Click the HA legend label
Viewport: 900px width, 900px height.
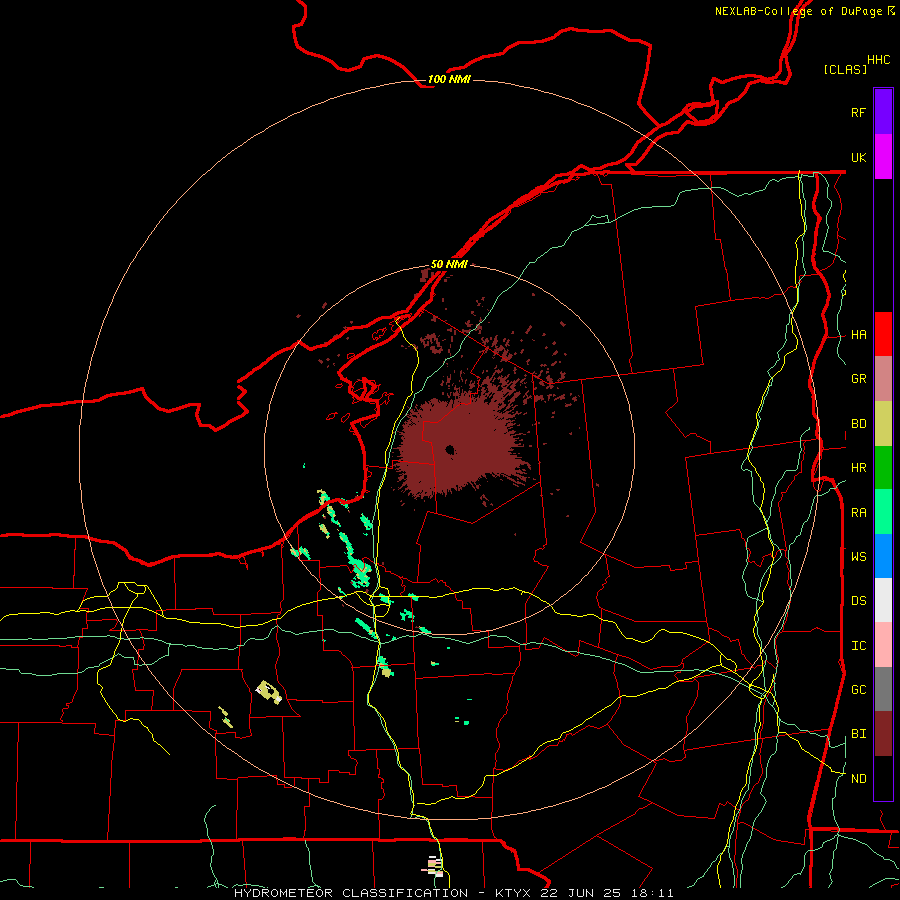[858, 335]
